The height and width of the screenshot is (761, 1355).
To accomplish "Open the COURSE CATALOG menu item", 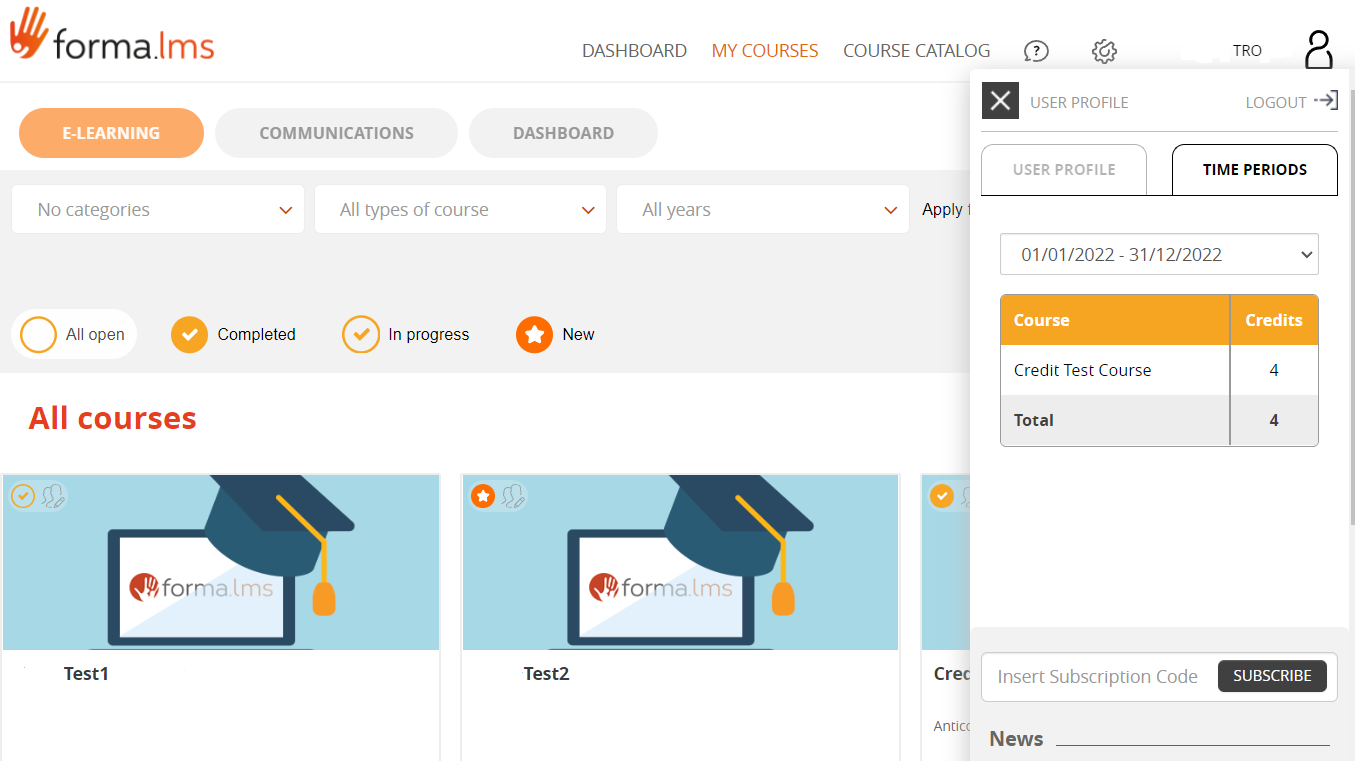I will [x=916, y=50].
